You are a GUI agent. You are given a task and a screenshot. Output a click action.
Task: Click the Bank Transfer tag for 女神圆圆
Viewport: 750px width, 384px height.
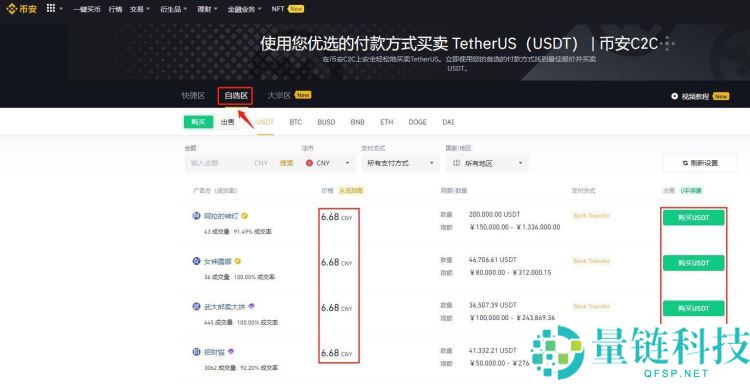click(x=592, y=261)
